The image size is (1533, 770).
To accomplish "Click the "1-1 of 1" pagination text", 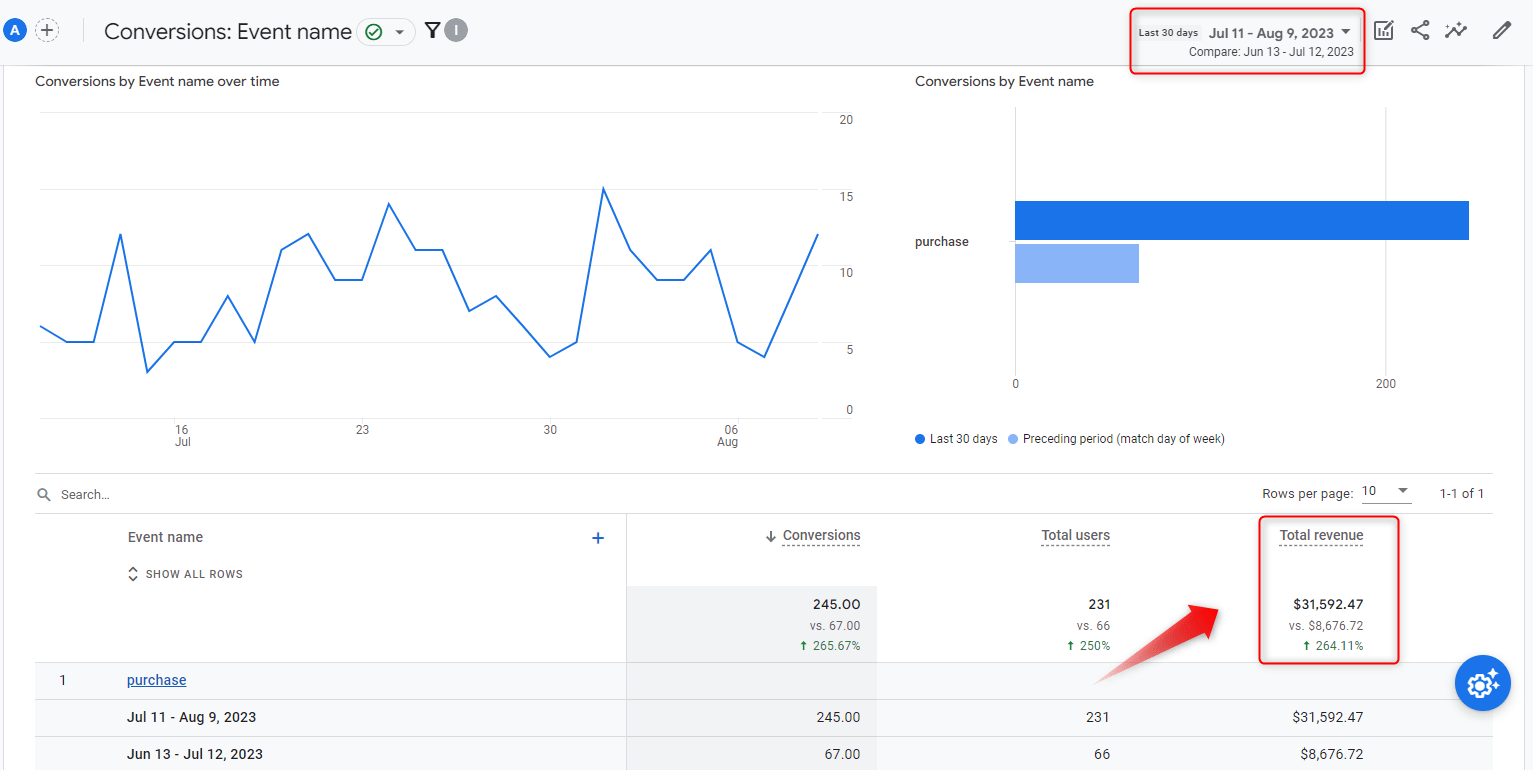I will point(1462,493).
